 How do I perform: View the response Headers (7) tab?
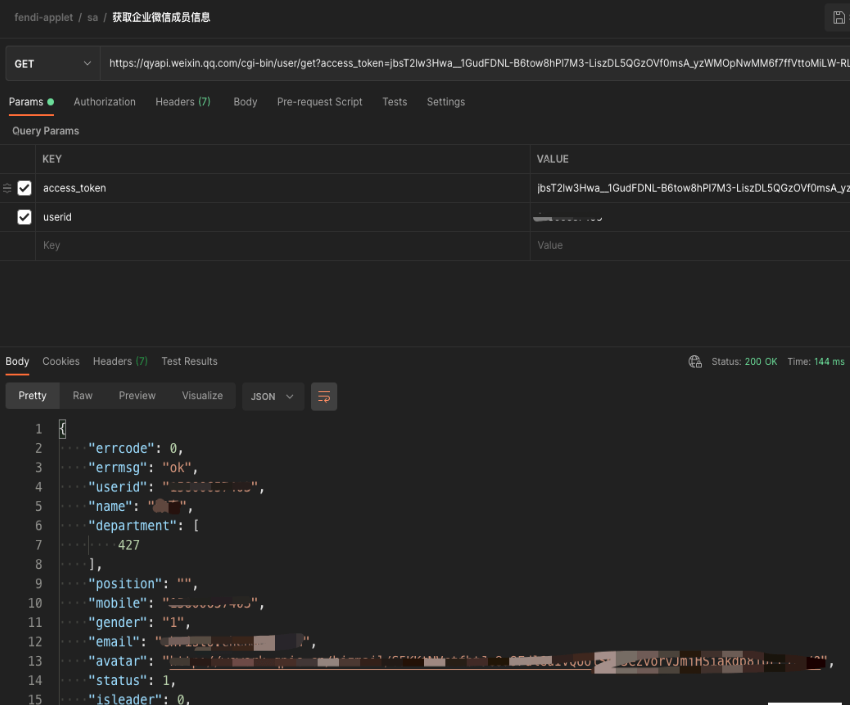(x=120, y=362)
